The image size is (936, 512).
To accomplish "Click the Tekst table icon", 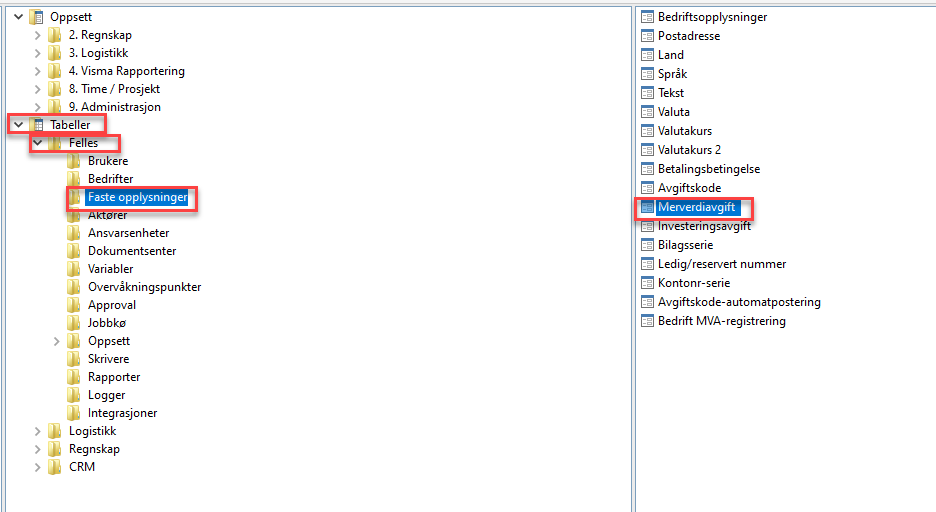I will coord(647,93).
